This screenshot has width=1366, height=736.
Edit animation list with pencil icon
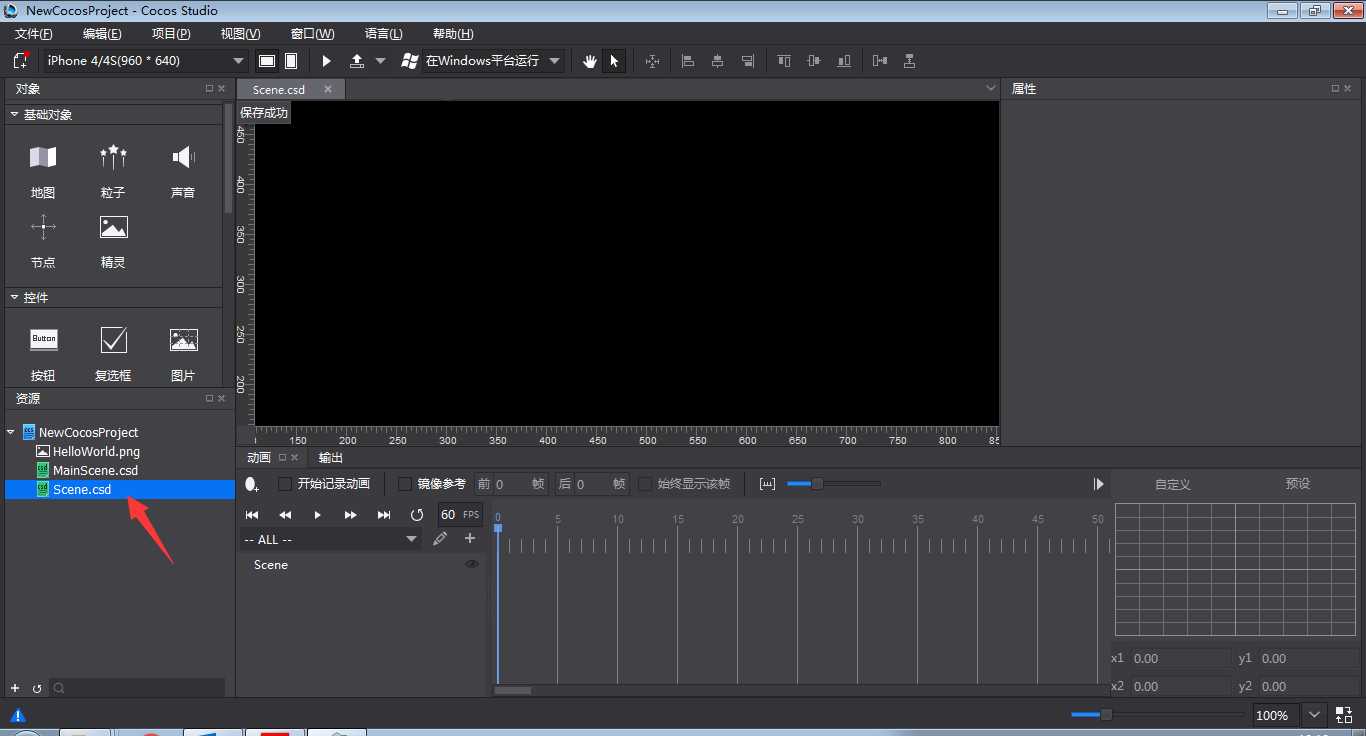click(x=440, y=539)
